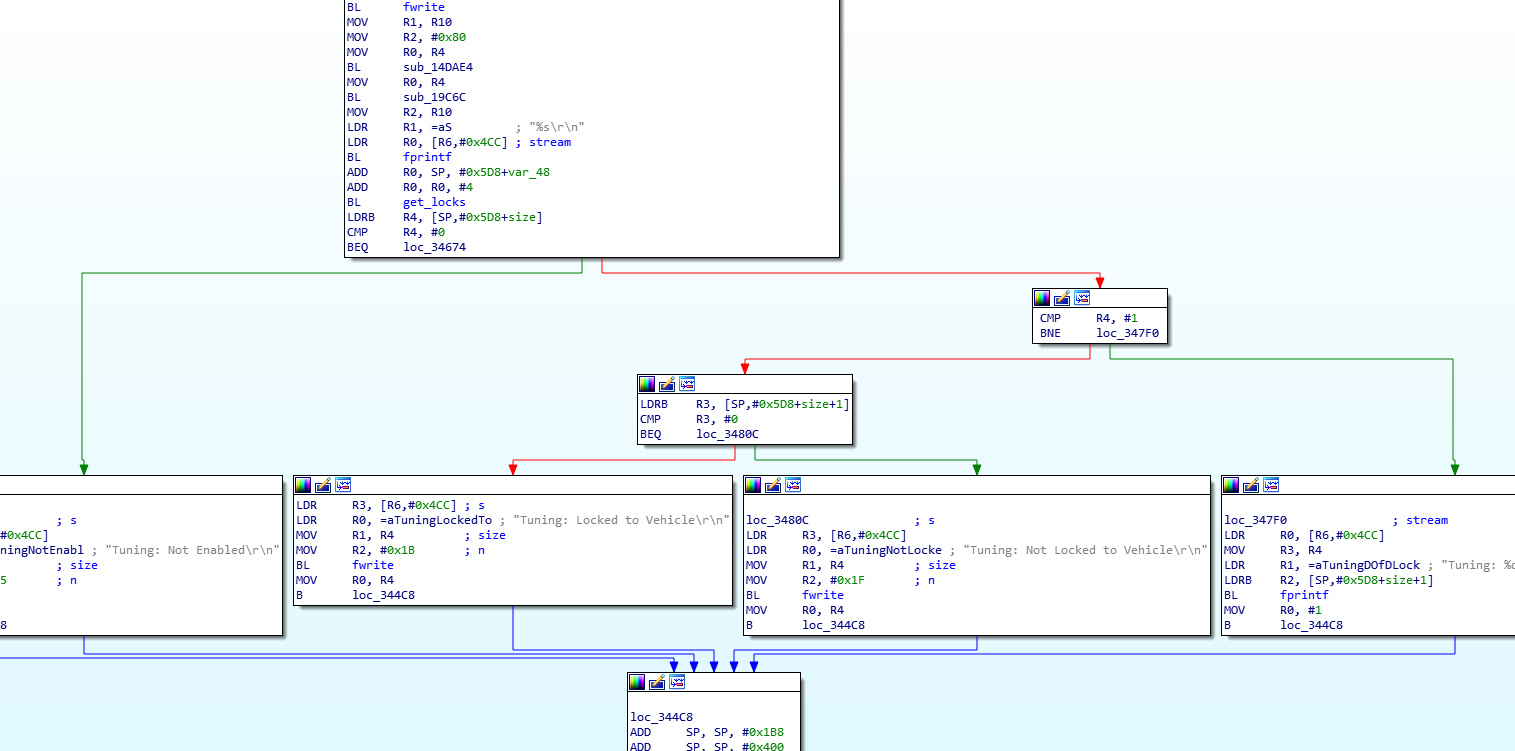Set node color on the LDRB R3 compare node
The height and width of the screenshot is (751, 1515).
click(647, 384)
